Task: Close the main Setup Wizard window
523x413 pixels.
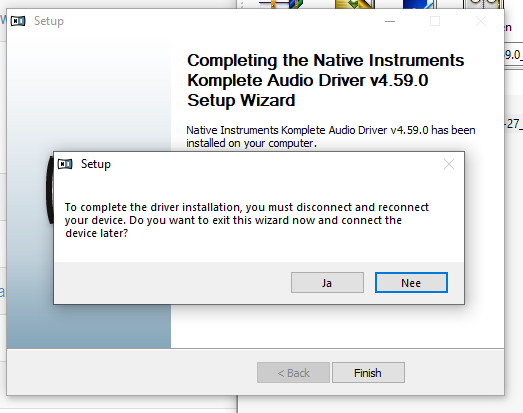Action: (481, 21)
